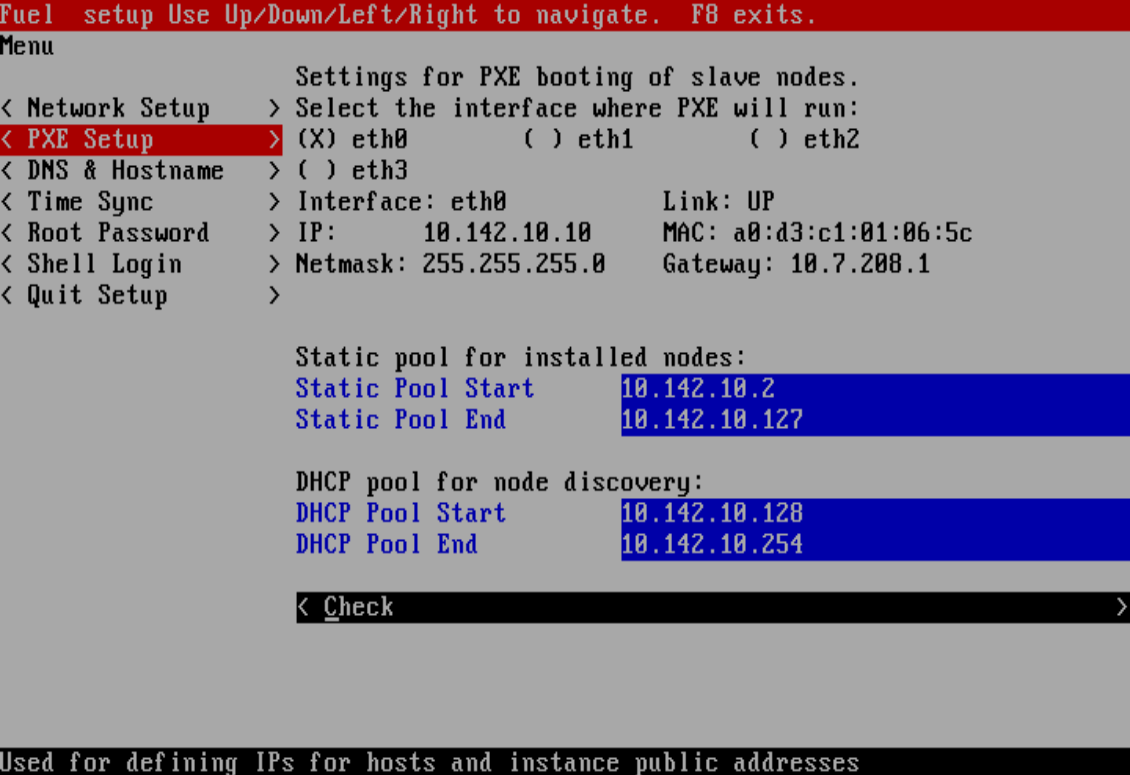Focus the DHCP Pool End field

click(875, 544)
